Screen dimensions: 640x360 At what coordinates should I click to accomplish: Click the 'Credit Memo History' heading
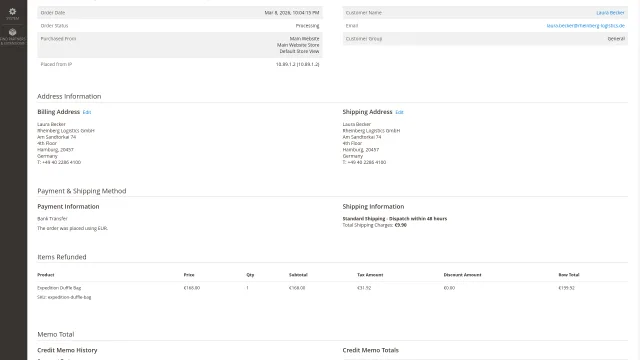tap(67, 350)
